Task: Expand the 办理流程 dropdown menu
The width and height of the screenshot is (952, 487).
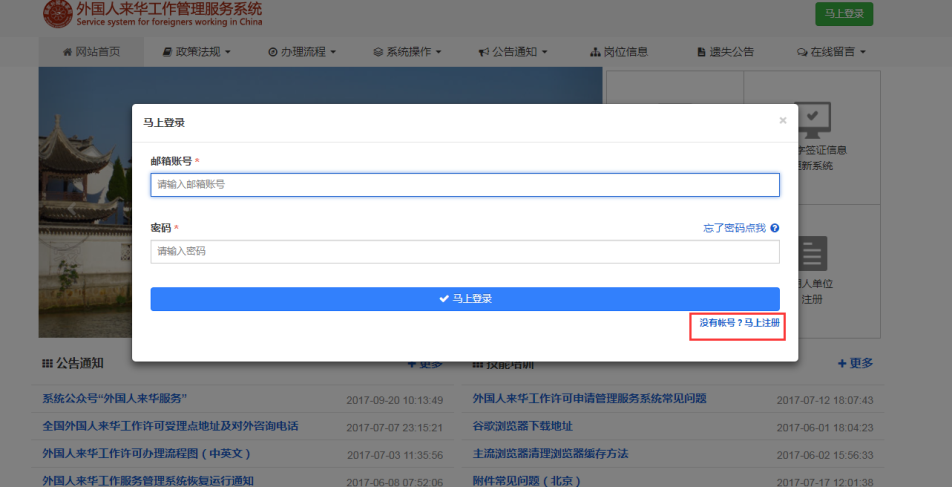Action: pos(302,52)
